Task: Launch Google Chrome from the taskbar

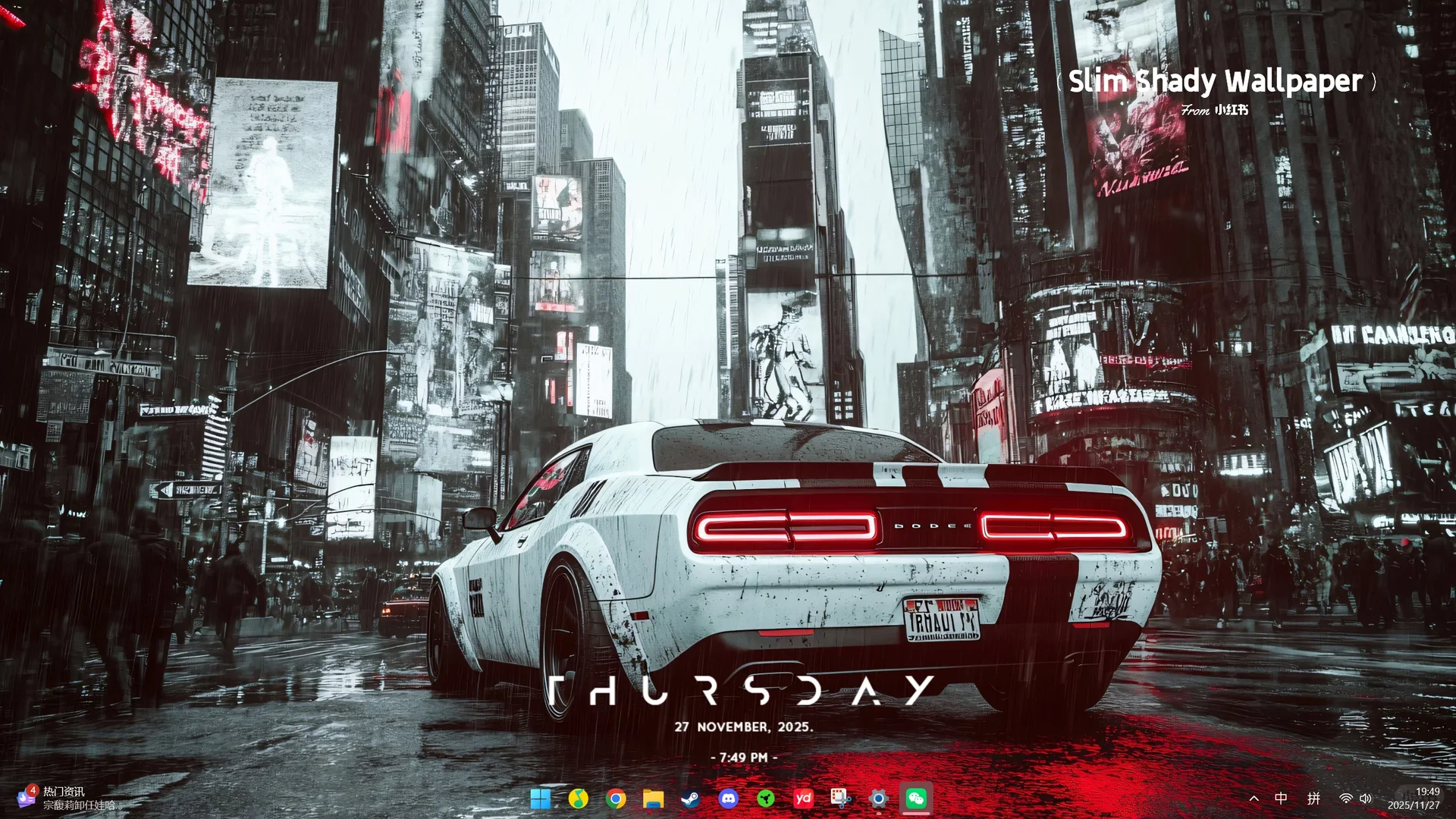Action: (x=616, y=799)
